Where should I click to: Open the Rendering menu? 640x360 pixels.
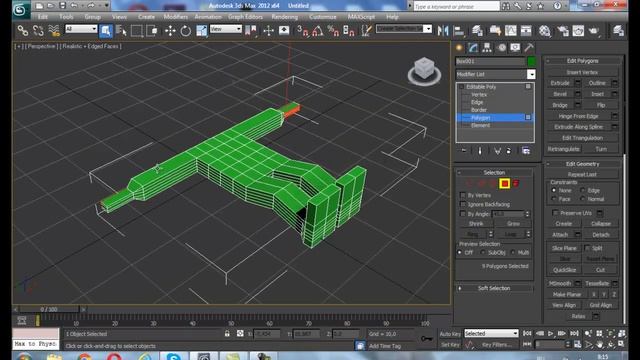[x=284, y=17]
